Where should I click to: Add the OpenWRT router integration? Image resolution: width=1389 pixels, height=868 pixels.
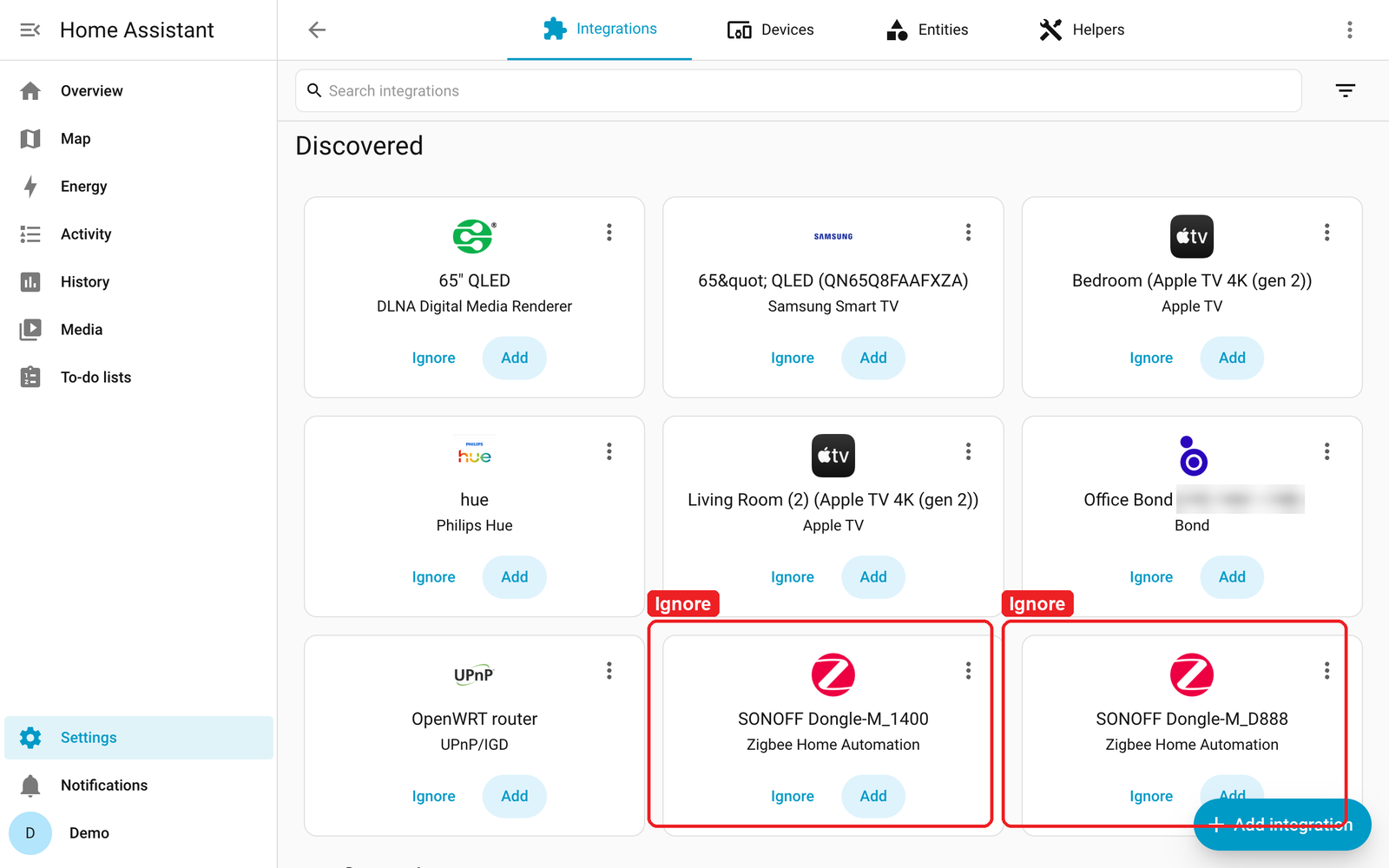(x=514, y=796)
